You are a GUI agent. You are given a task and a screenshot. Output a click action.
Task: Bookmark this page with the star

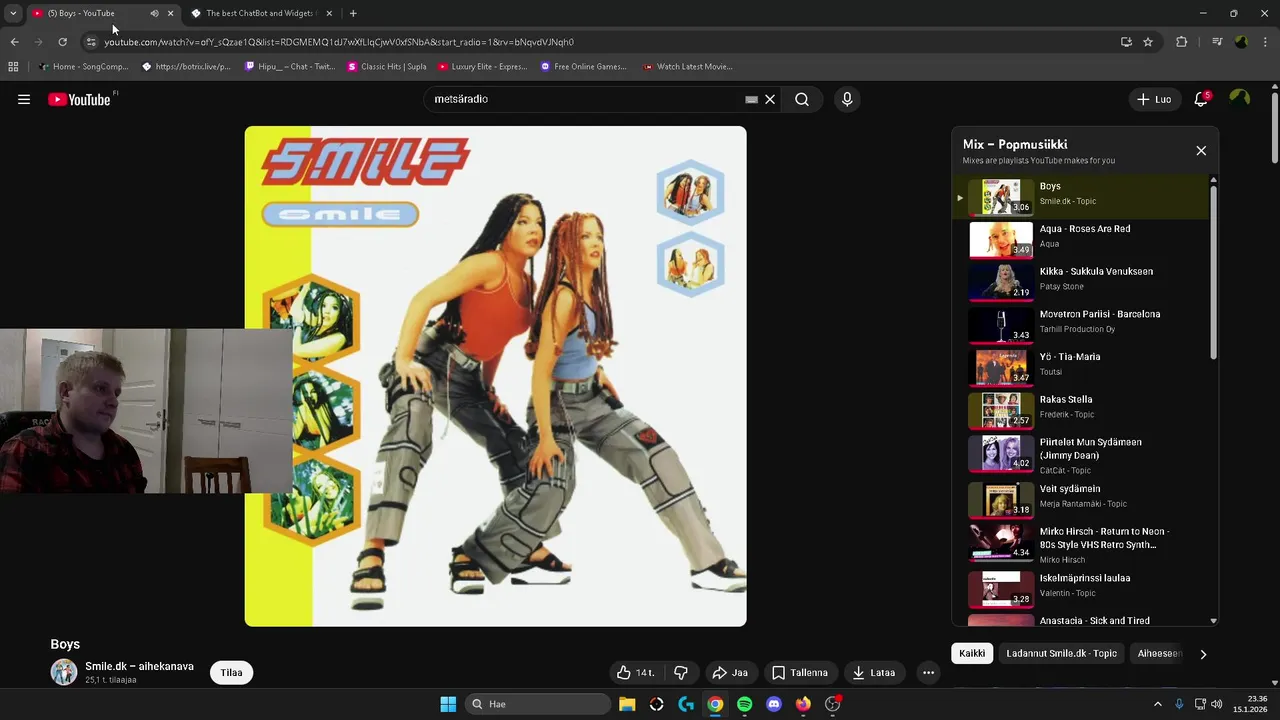pos(1148,42)
